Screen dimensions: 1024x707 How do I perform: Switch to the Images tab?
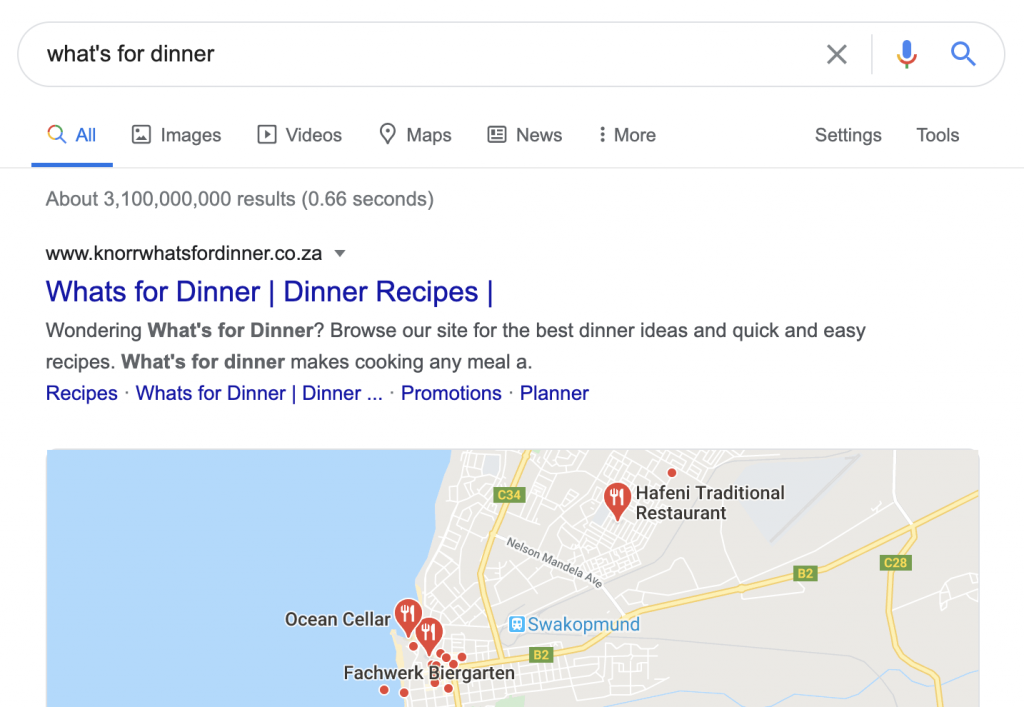pyautogui.click(x=177, y=135)
